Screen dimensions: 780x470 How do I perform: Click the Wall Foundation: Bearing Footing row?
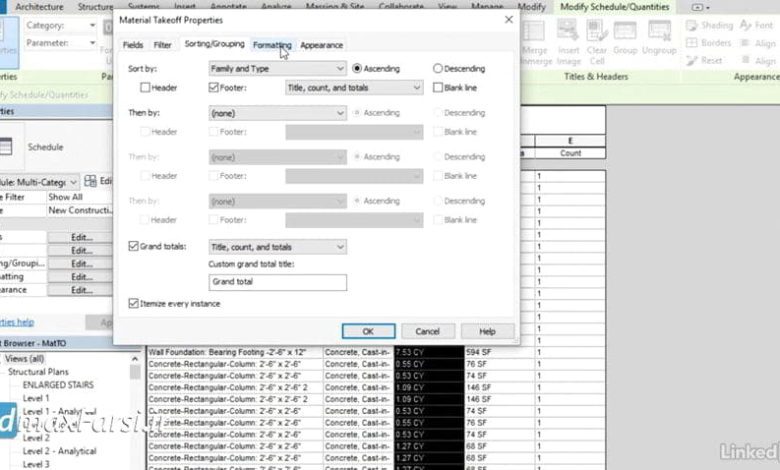click(x=234, y=352)
